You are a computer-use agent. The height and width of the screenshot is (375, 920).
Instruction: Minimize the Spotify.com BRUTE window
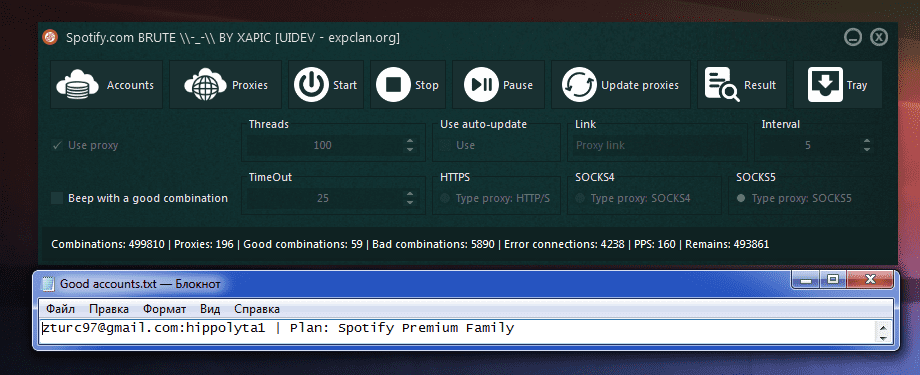(853, 38)
